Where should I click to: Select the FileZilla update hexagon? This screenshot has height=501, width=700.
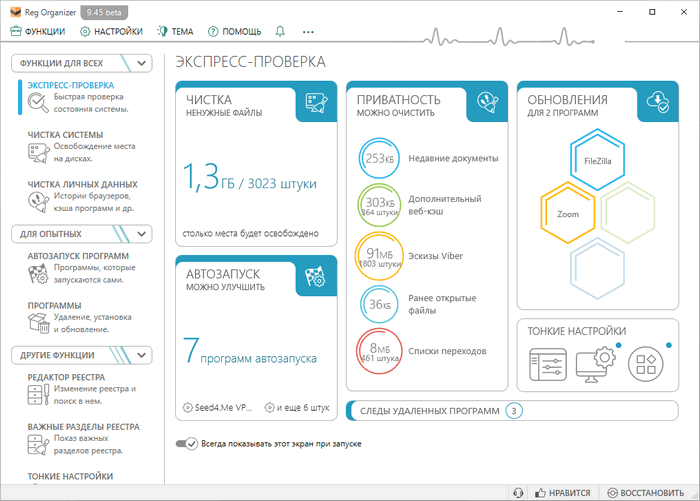pyautogui.click(x=597, y=160)
